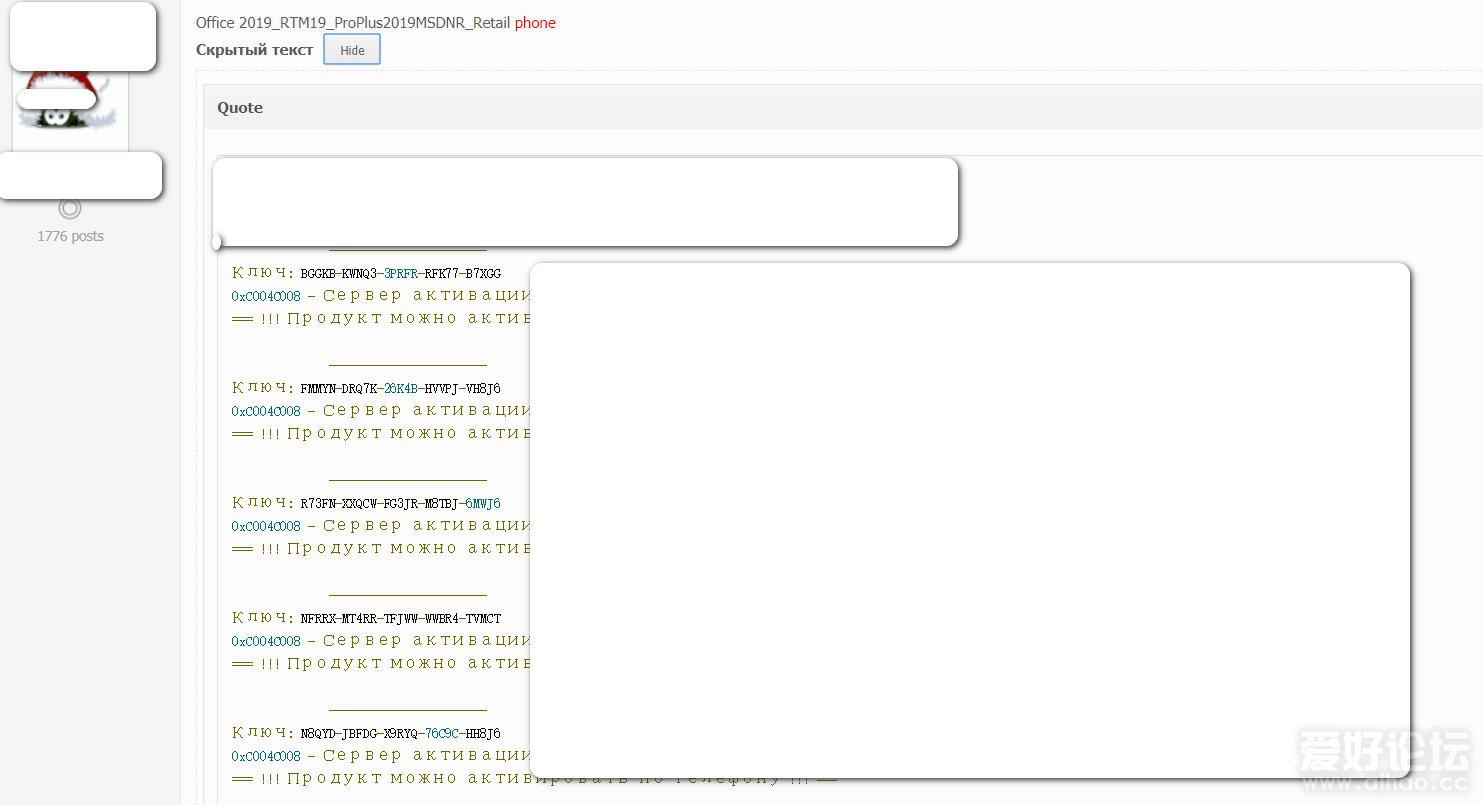Click the key line starting with N8QYD

[x=367, y=733]
